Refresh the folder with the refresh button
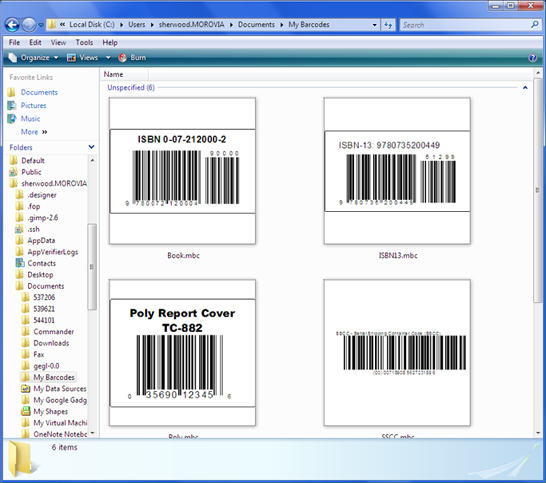Screen dimensions: 546x483 (x=388, y=25)
